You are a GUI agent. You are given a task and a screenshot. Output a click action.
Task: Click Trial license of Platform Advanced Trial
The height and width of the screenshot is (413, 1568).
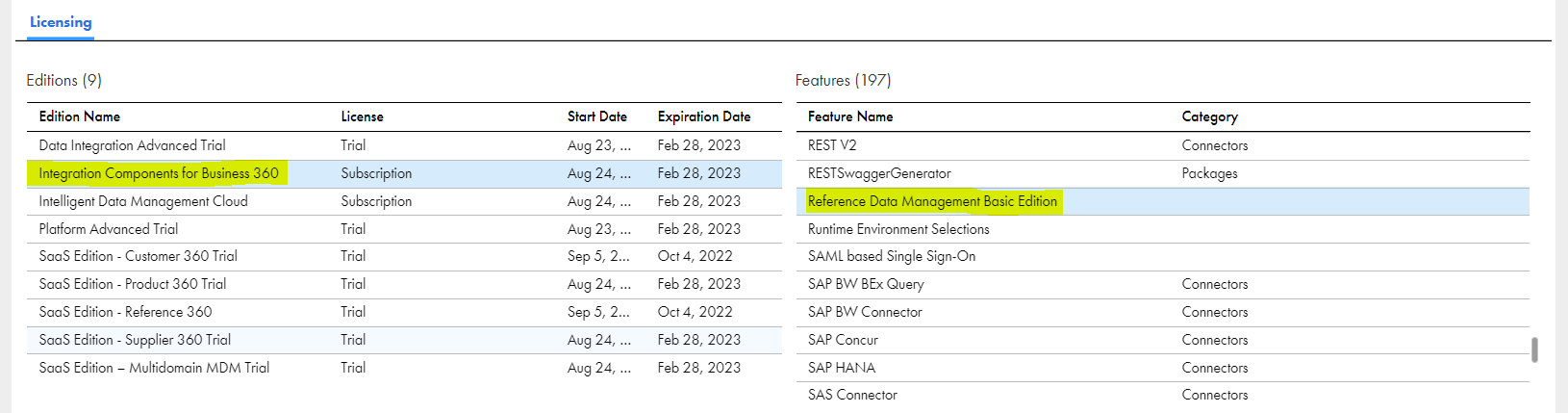(x=353, y=229)
